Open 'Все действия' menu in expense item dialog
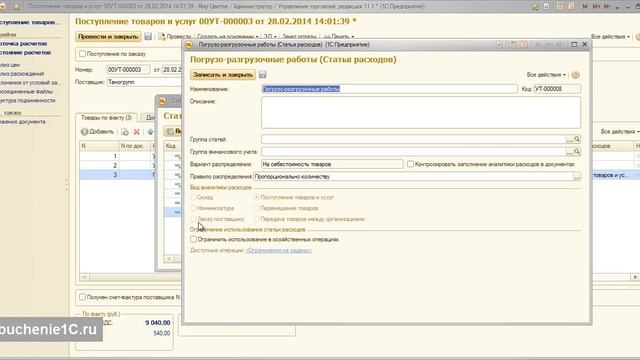Screen dimensions: 640x360 pyautogui.click(x=546, y=75)
